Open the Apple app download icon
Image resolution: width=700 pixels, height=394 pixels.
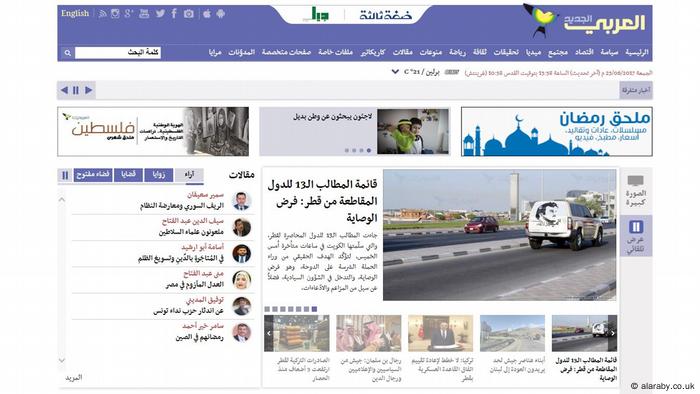tap(207, 13)
